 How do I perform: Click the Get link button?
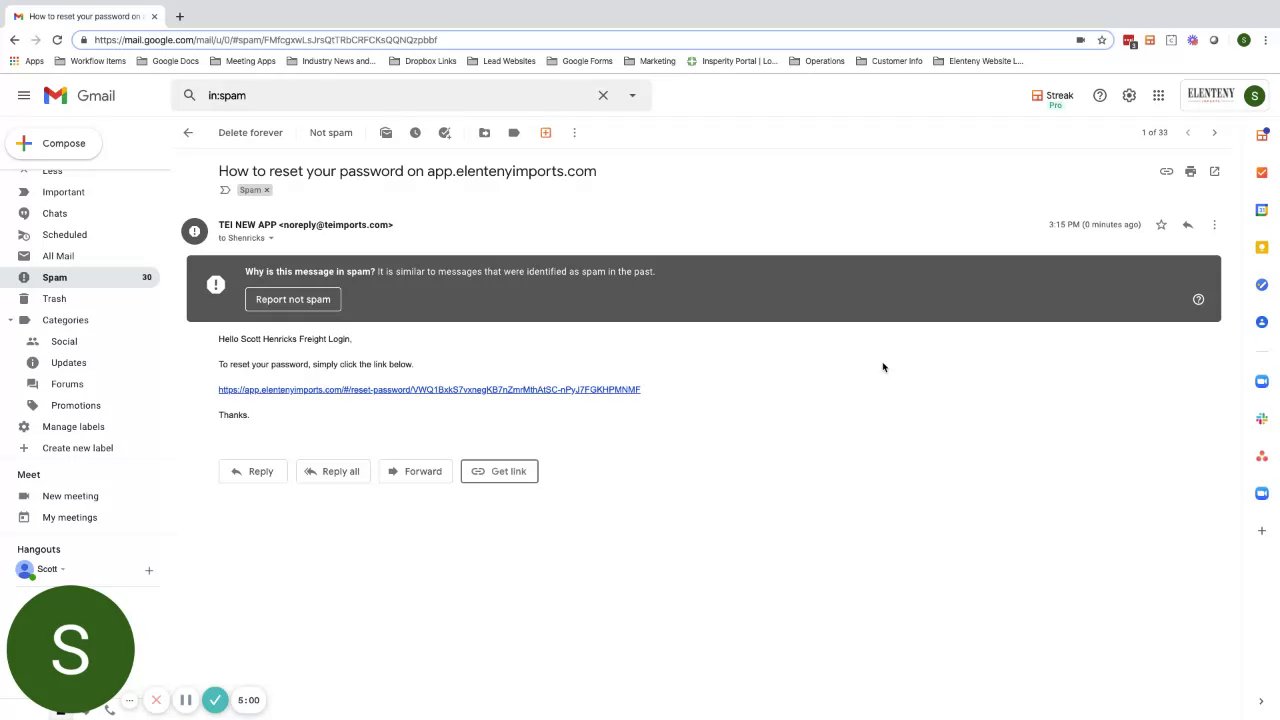(499, 471)
